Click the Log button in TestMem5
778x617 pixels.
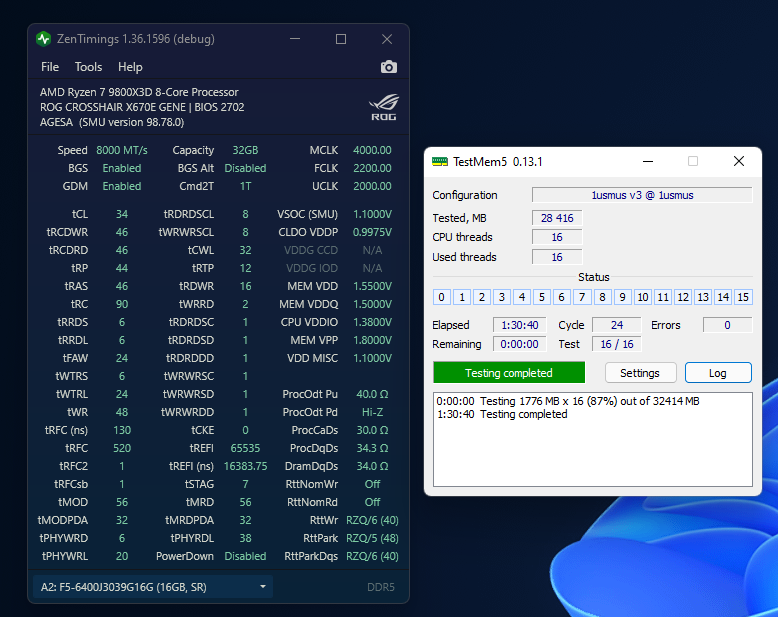[x=718, y=373]
